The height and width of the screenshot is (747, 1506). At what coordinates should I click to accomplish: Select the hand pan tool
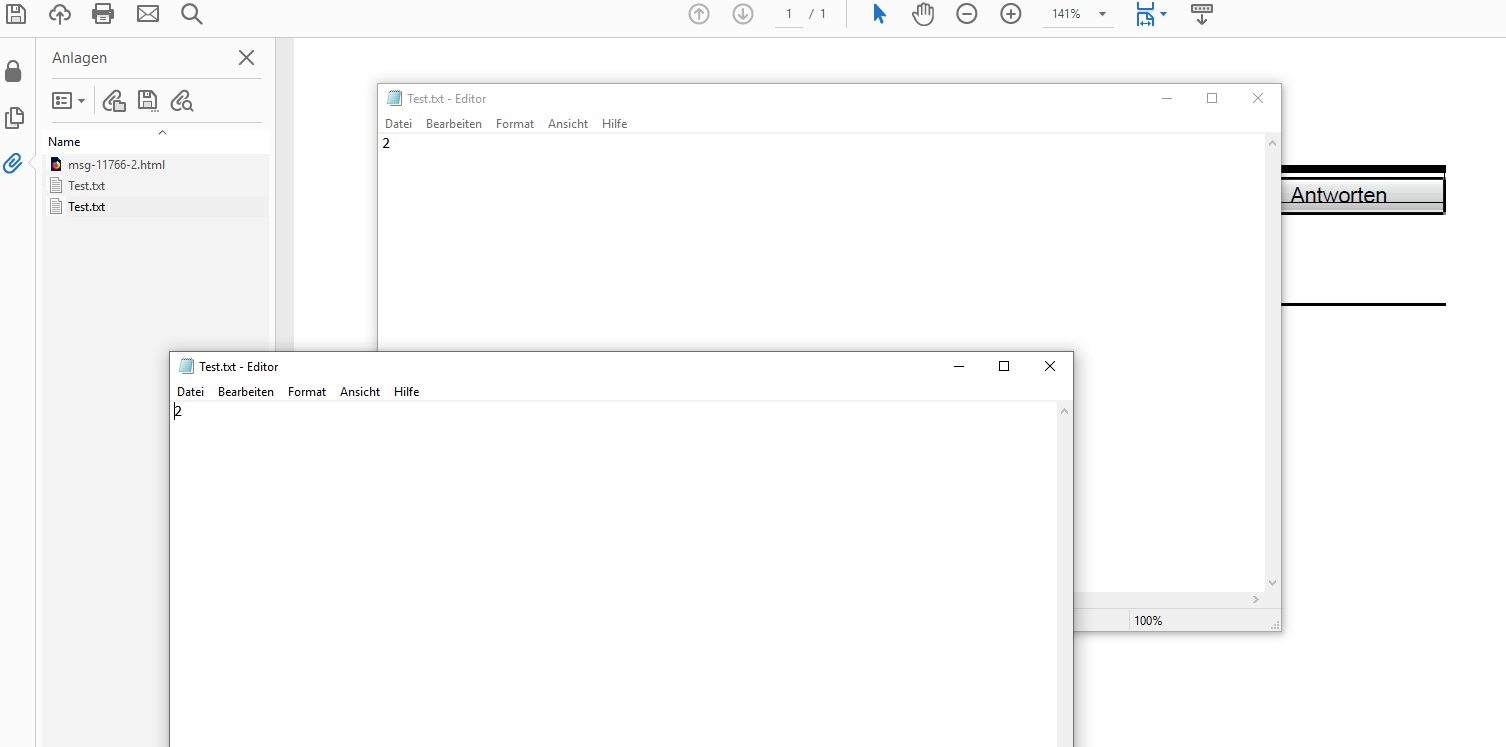[922, 14]
